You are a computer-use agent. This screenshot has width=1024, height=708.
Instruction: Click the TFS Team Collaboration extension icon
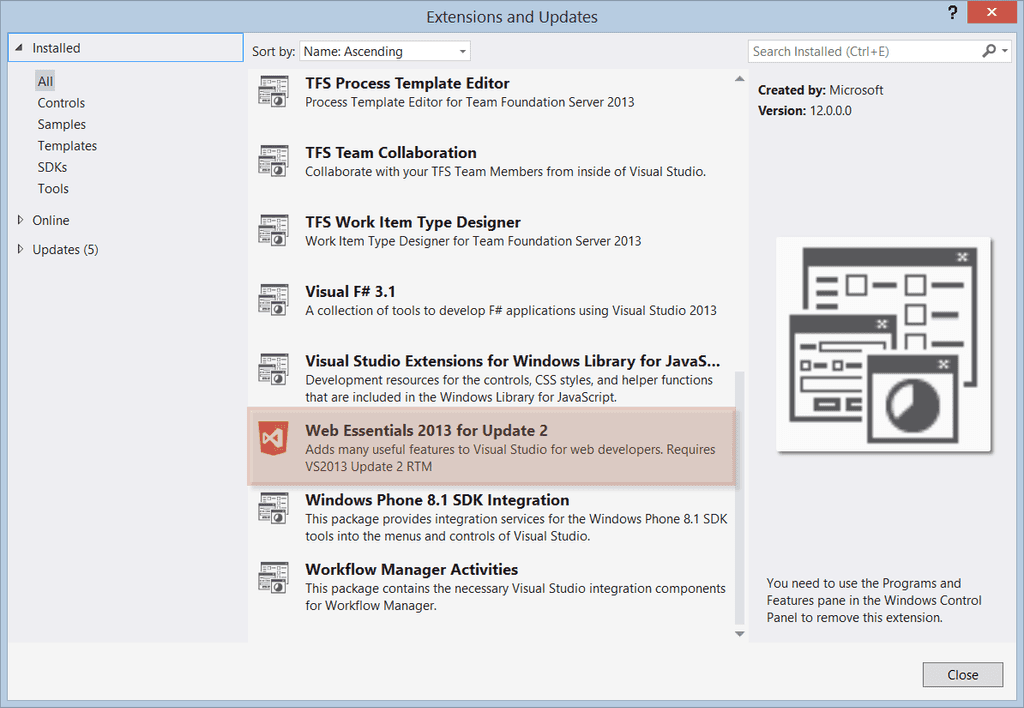pos(273,161)
